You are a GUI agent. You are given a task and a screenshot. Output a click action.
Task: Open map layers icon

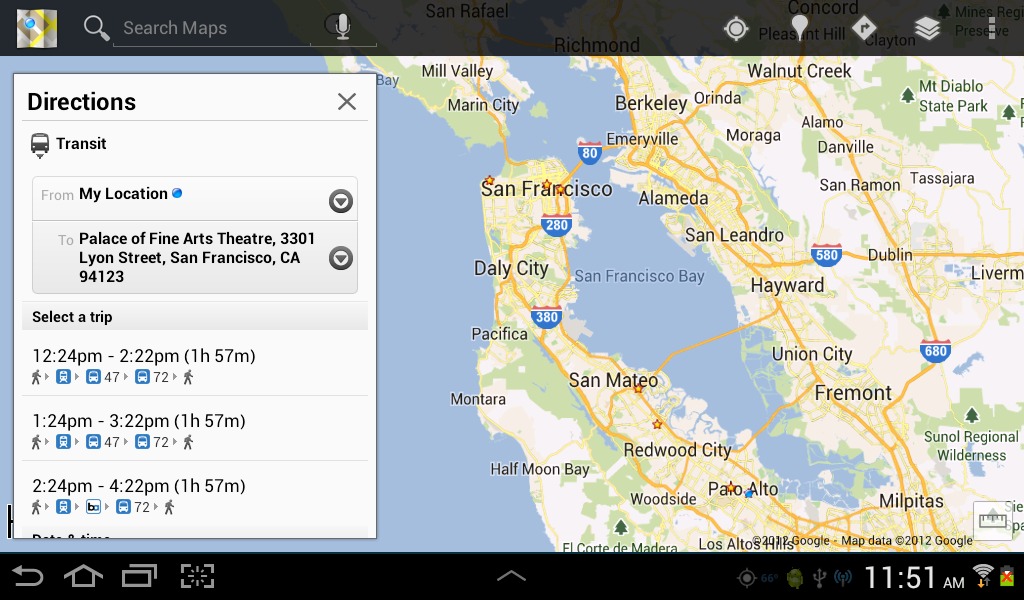tap(927, 28)
